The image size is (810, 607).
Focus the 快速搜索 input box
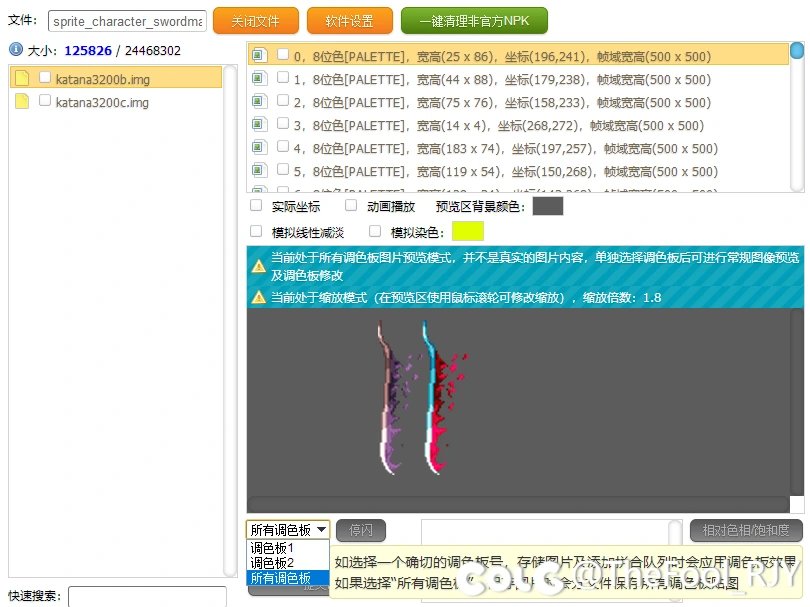click(147, 596)
